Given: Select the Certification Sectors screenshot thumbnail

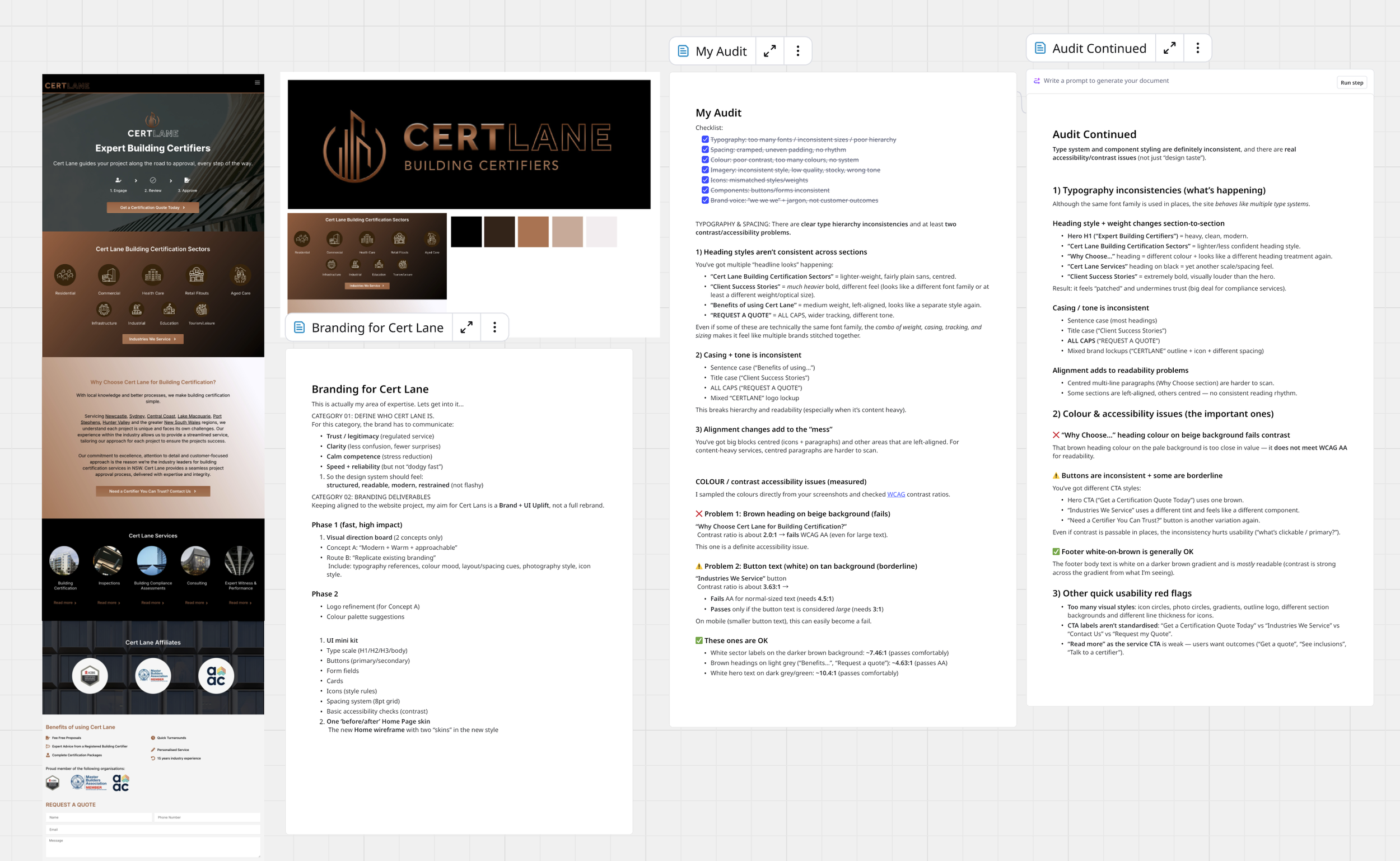Looking at the screenshot, I should coord(367,256).
